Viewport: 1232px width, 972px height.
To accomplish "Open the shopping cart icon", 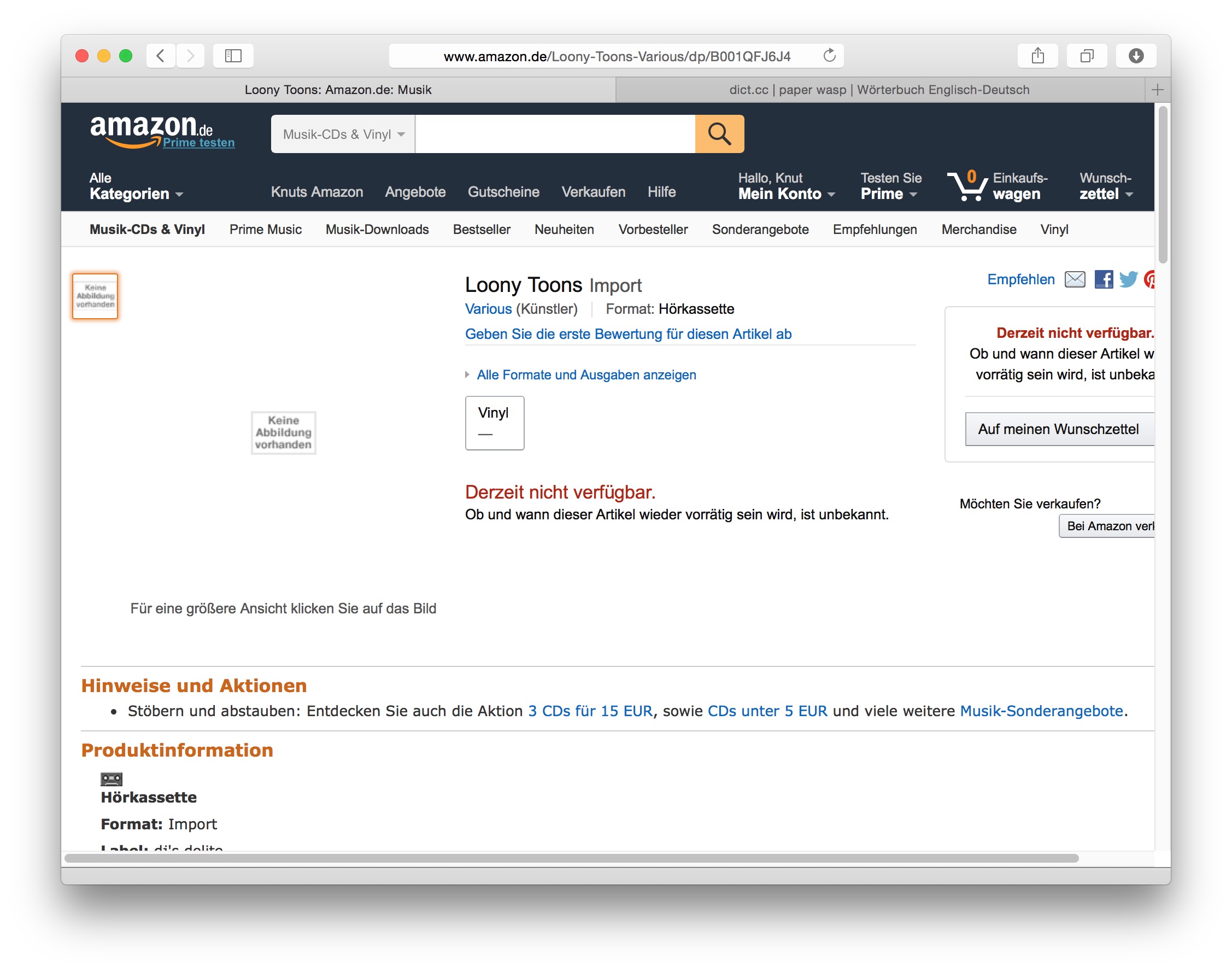I will click(968, 186).
